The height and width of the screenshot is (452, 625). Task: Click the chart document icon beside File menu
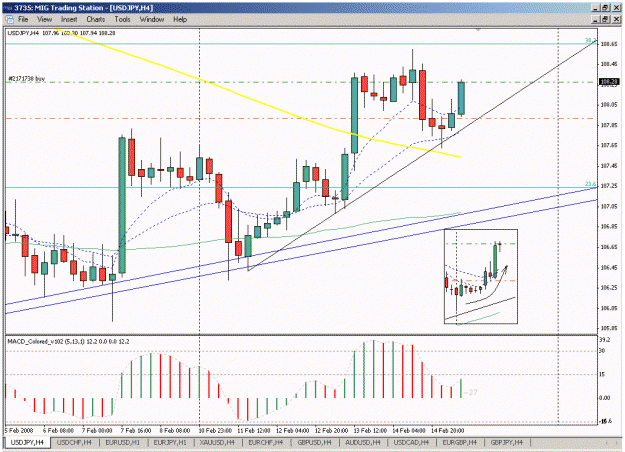pyautogui.click(x=9, y=19)
